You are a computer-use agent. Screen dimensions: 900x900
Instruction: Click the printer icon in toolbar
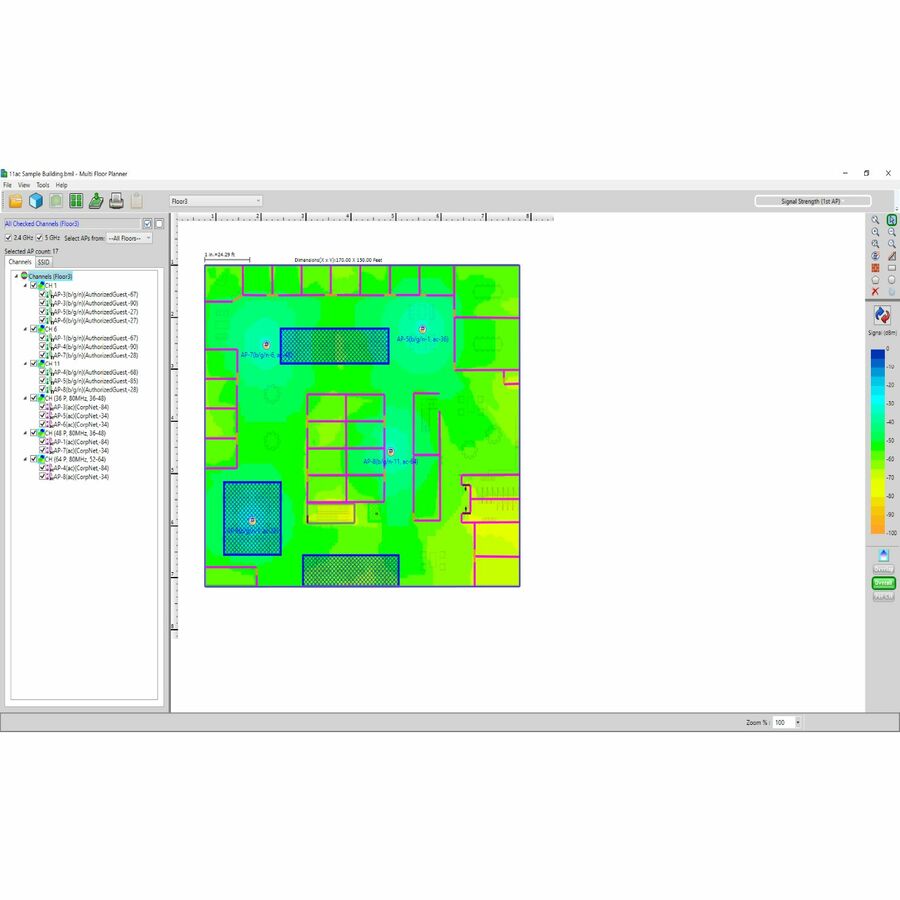point(116,201)
